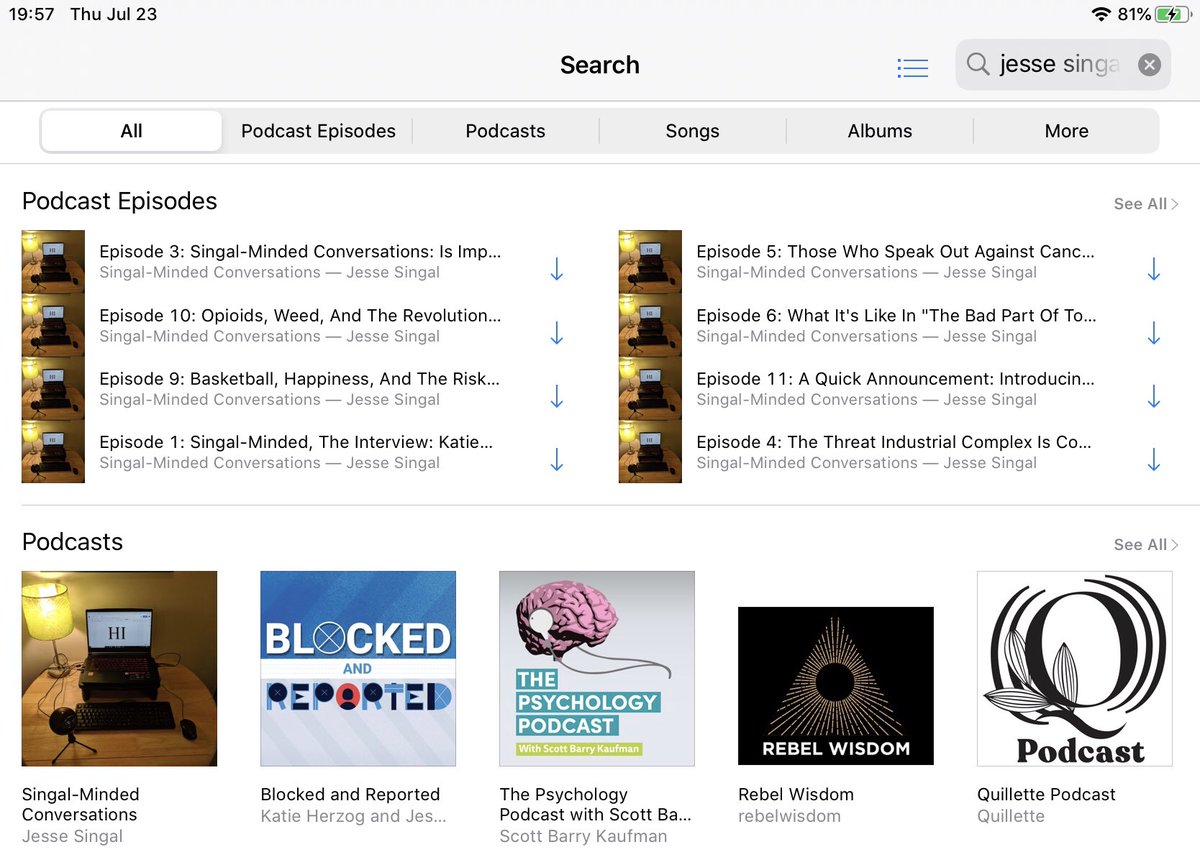Open Episode 4 Threat Industrial Complex title

(x=894, y=442)
